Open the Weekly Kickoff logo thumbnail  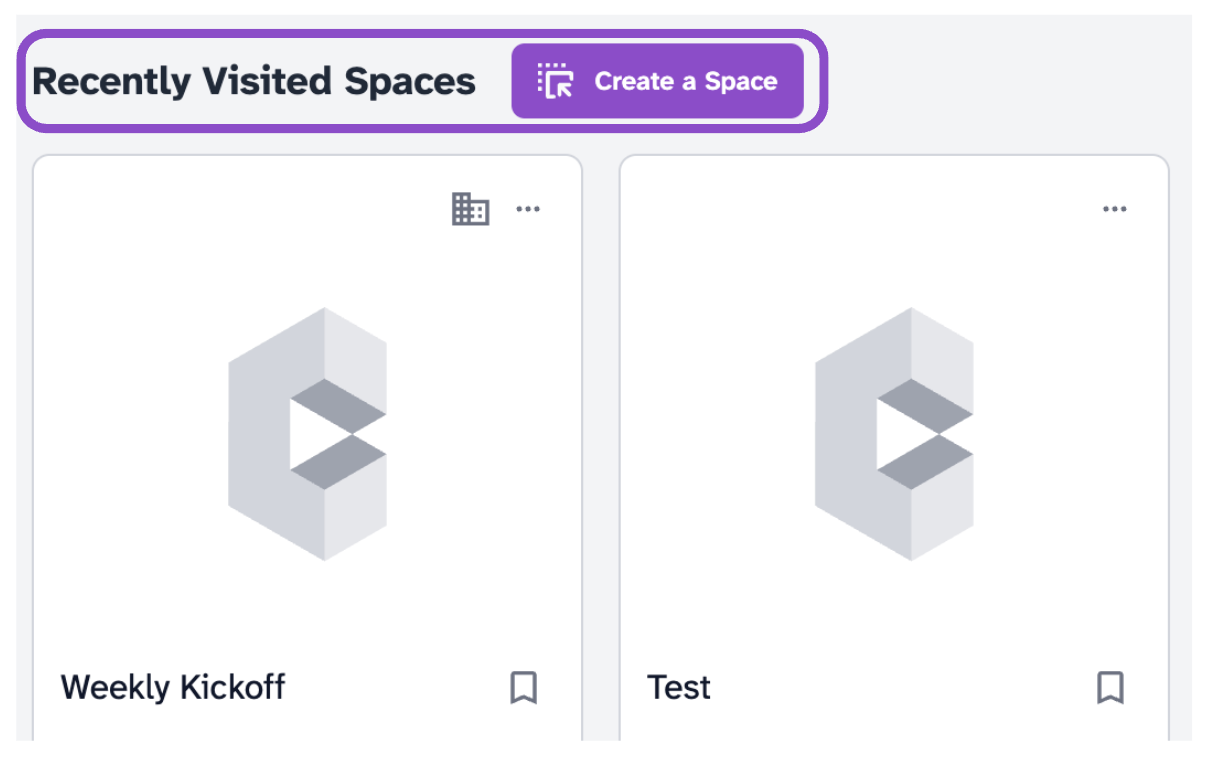(307, 434)
